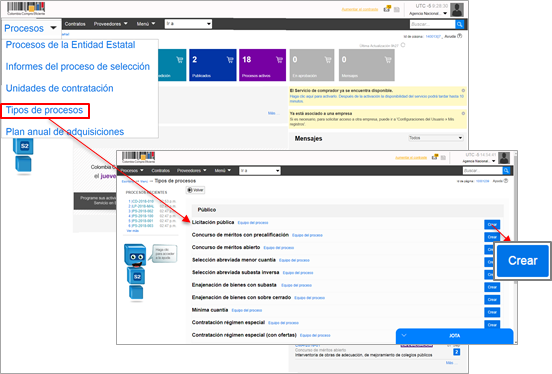Expand the Procesos dropdown menu
The width and height of the screenshot is (552, 374).
click(30, 28)
